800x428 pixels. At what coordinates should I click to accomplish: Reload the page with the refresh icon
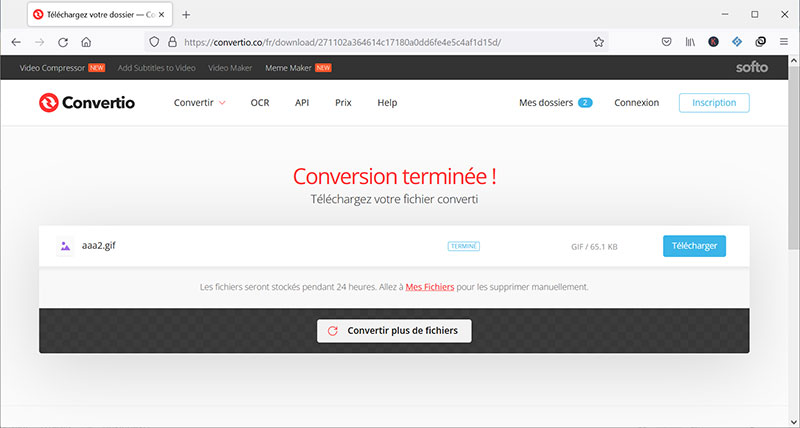point(63,42)
